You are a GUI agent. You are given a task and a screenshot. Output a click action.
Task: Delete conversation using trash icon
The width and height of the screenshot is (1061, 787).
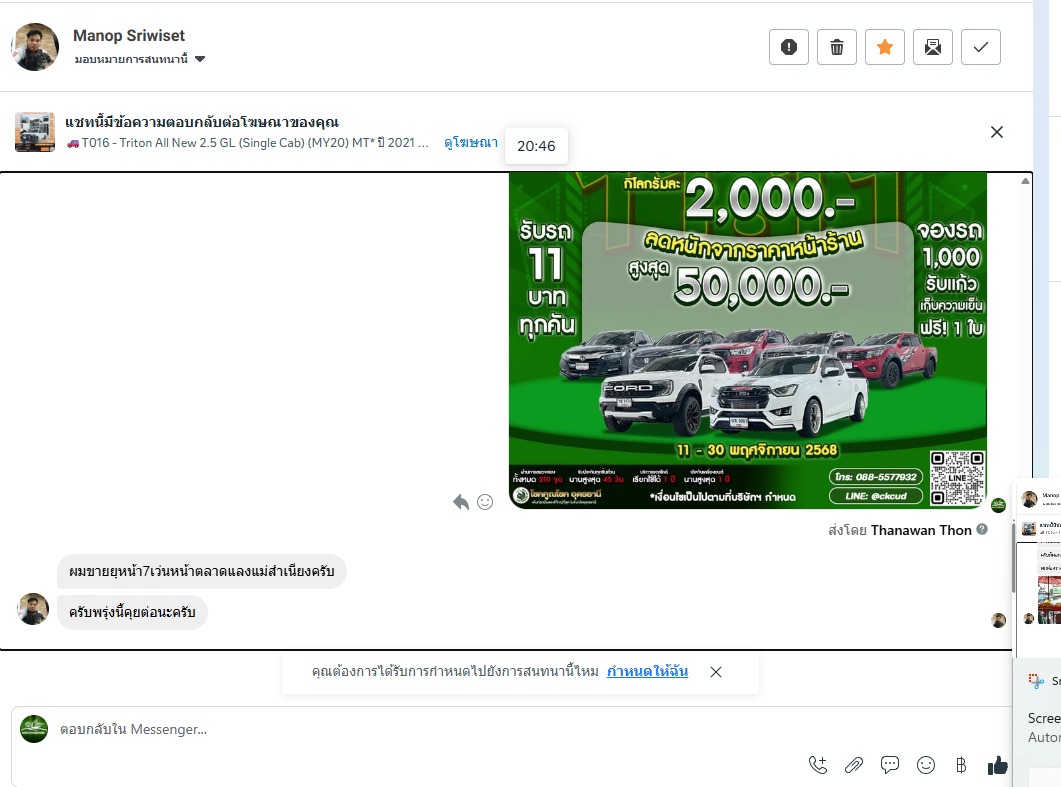click(836, 47)
